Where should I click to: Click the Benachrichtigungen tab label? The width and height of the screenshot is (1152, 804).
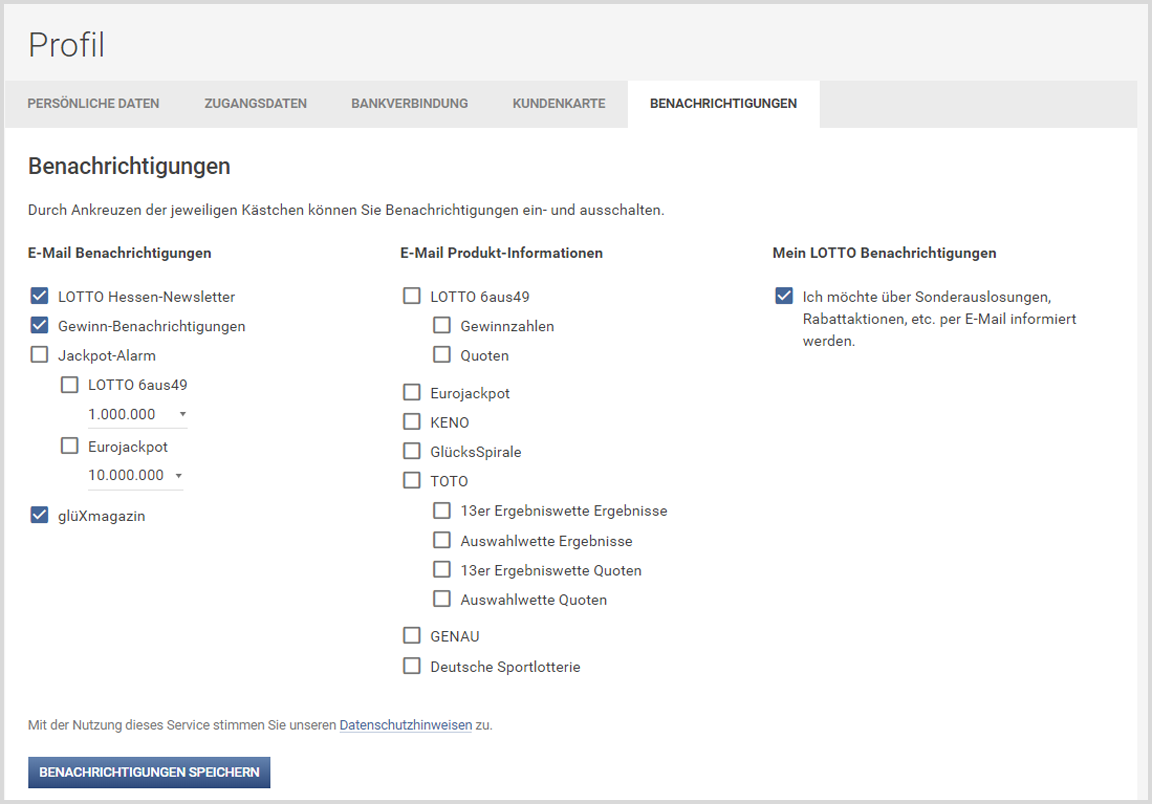(x=724, y=104)
